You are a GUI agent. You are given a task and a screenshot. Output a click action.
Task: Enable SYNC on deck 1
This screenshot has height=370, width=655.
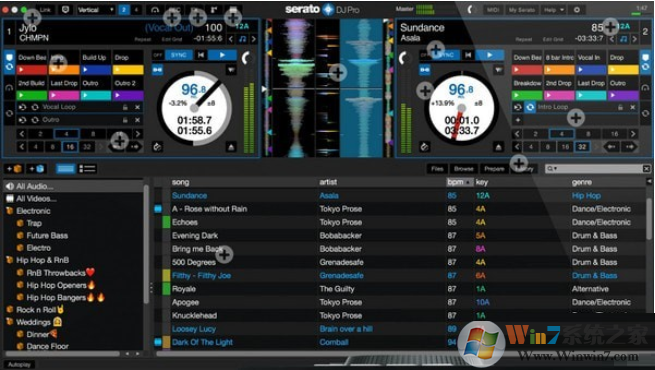(178, 55)
